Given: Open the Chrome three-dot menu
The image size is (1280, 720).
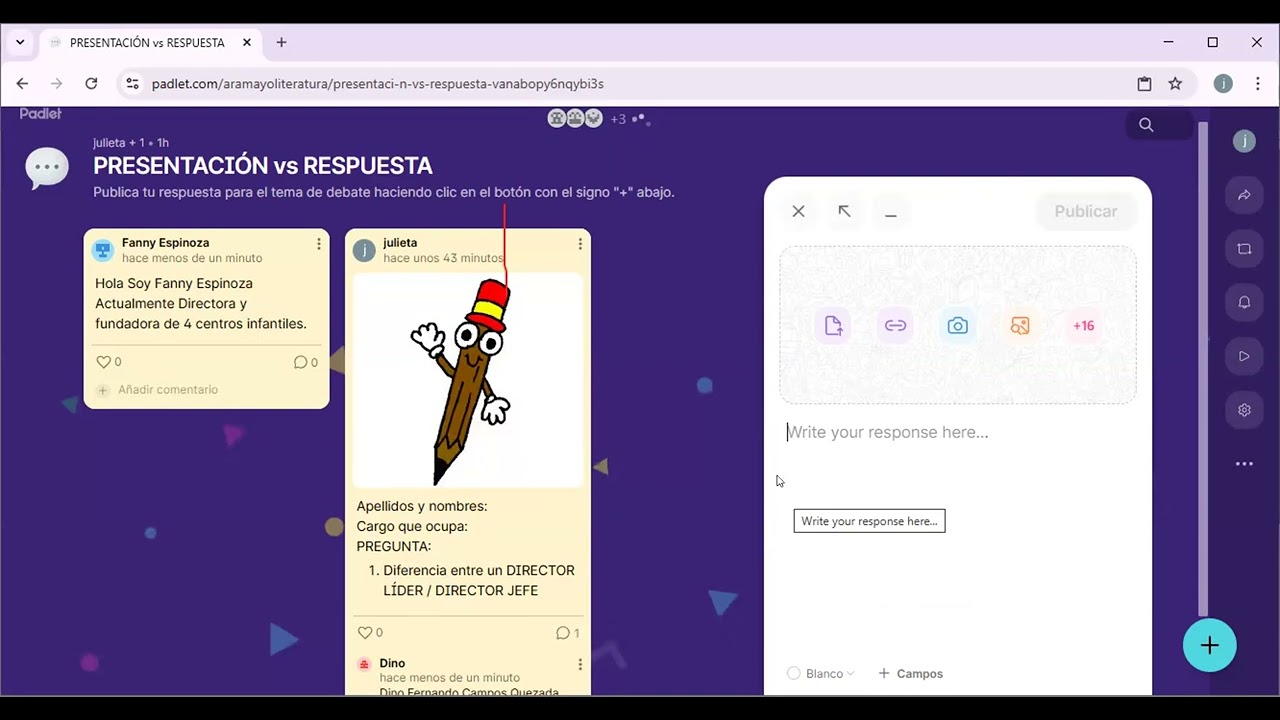Looking at the screenshot, I should (x=1257, y=84).
